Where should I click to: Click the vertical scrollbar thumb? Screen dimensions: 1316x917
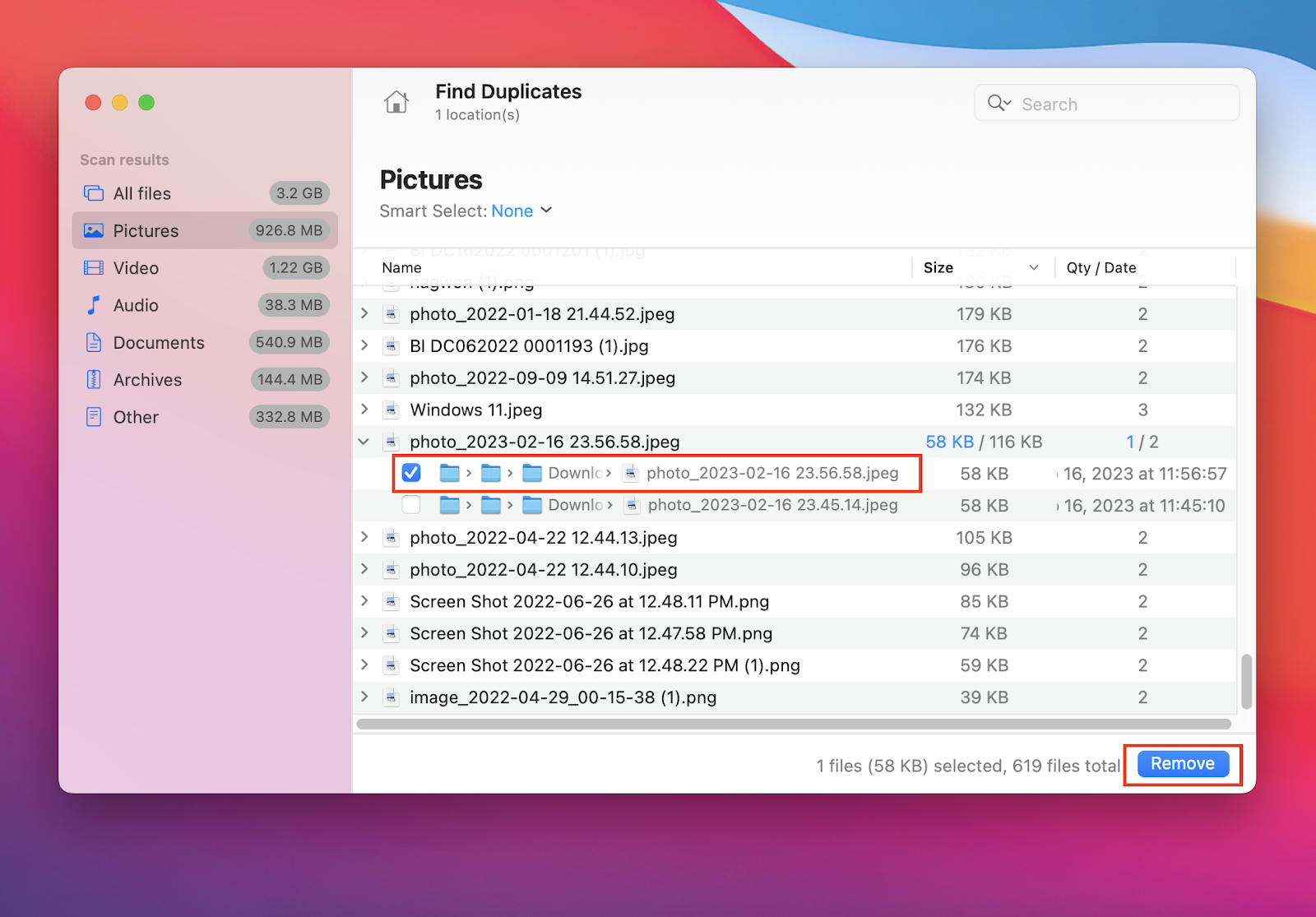1247,681
